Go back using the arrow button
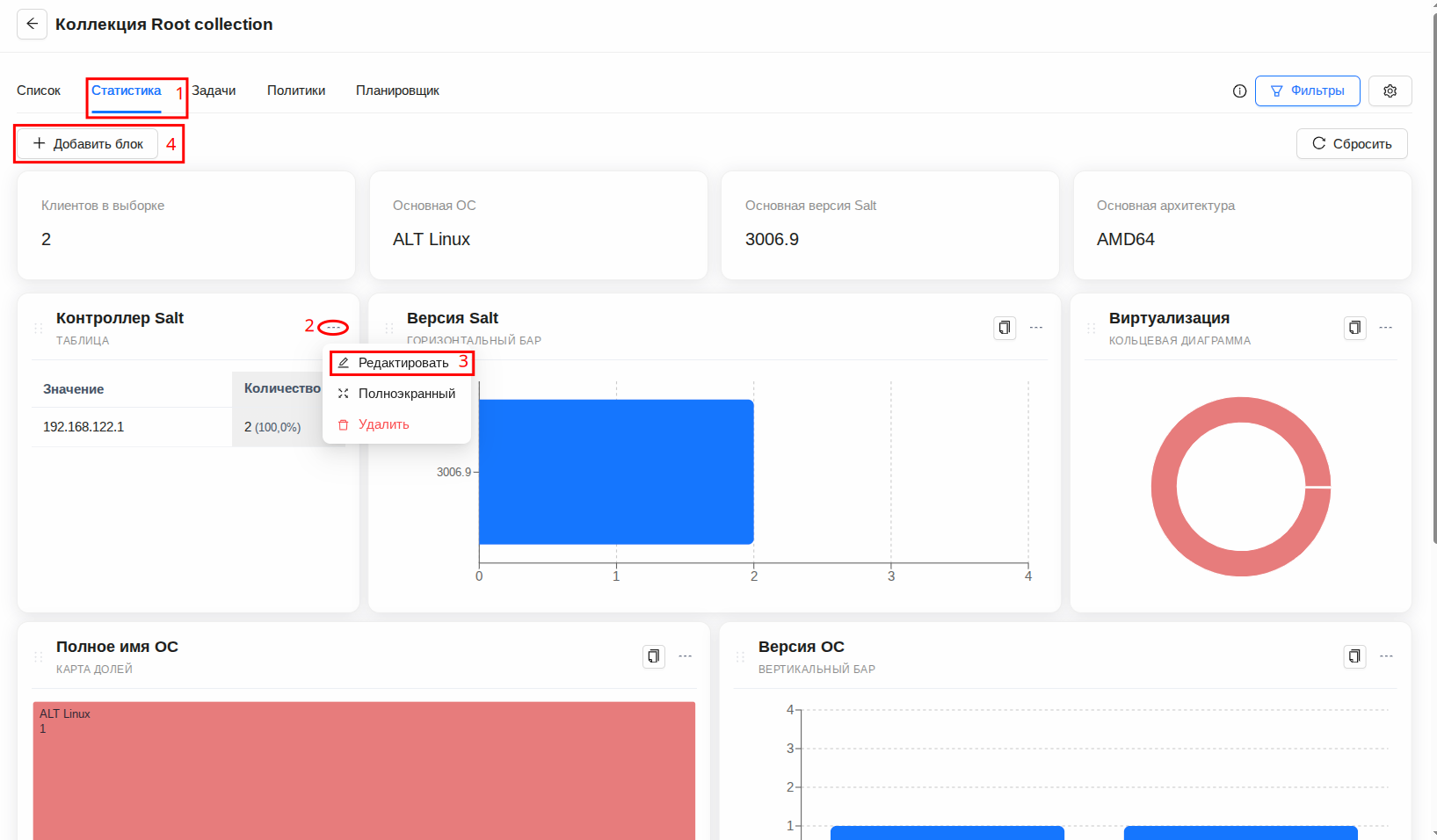This screenshot has height=840, width=1437. 32,24
